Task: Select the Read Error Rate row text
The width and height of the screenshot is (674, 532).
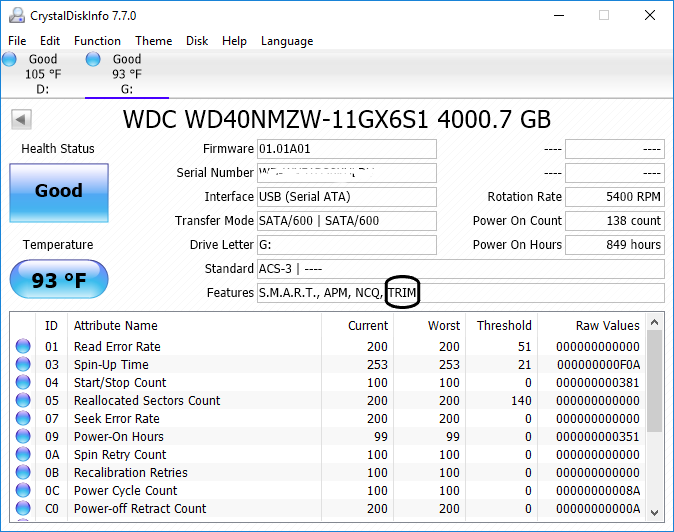Action: pos(117,346)
